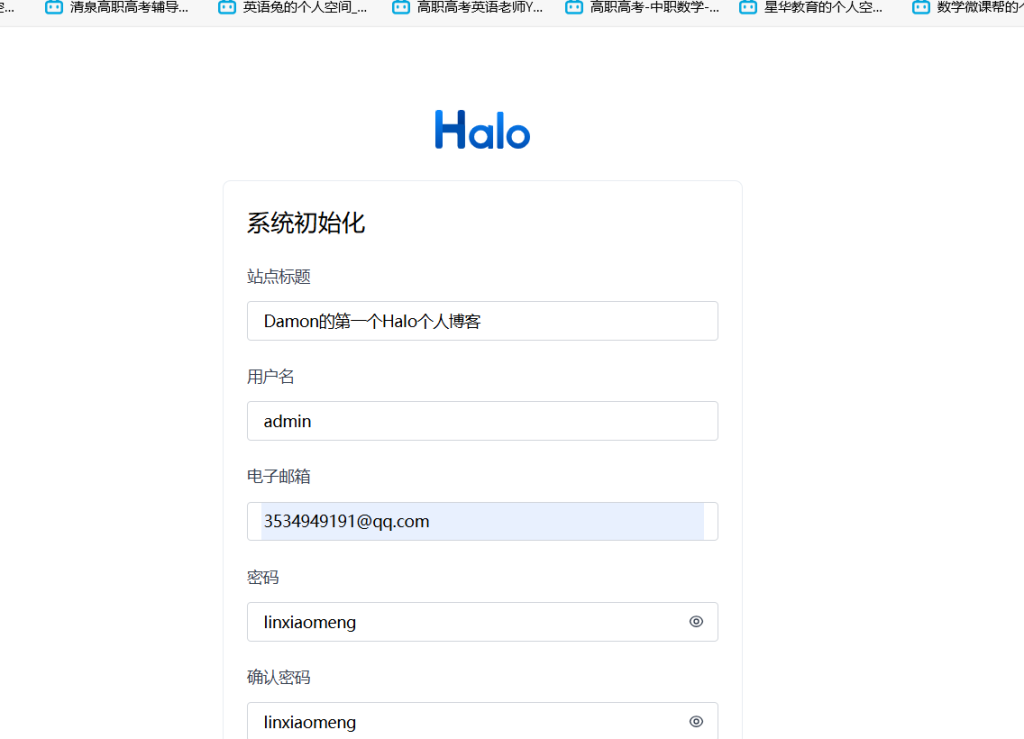Click the 系统初始化 heading
This screenshot has height=739, width=1024.
306,223
